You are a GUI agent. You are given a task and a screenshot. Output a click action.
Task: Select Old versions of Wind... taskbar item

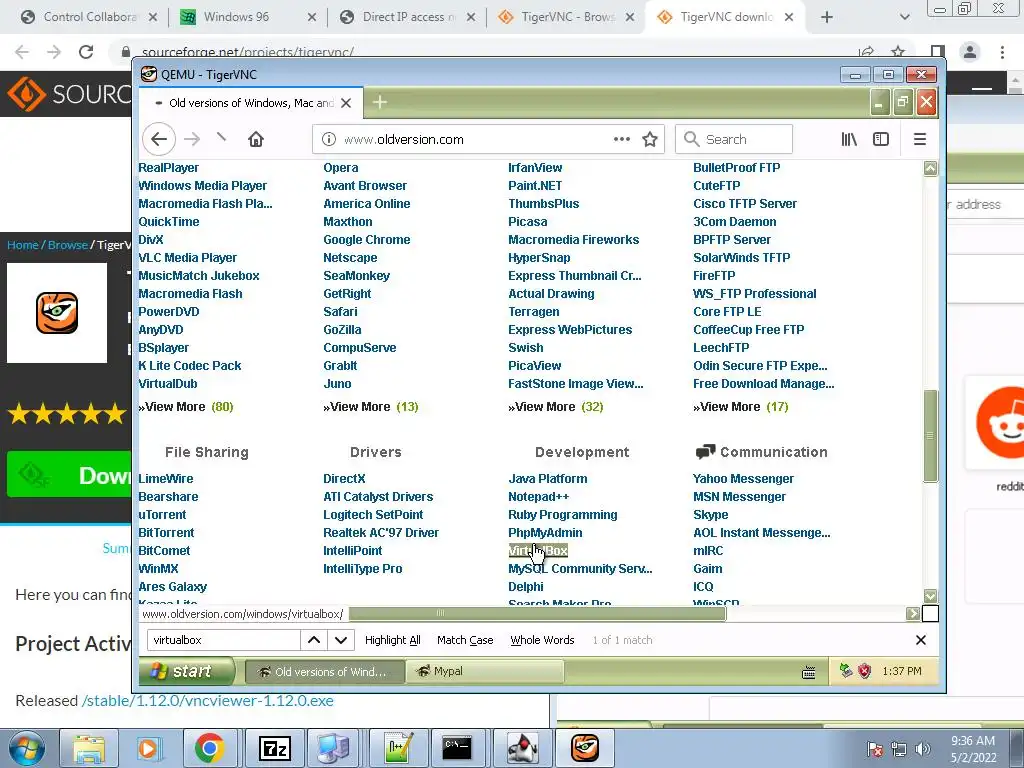(323, 671)
